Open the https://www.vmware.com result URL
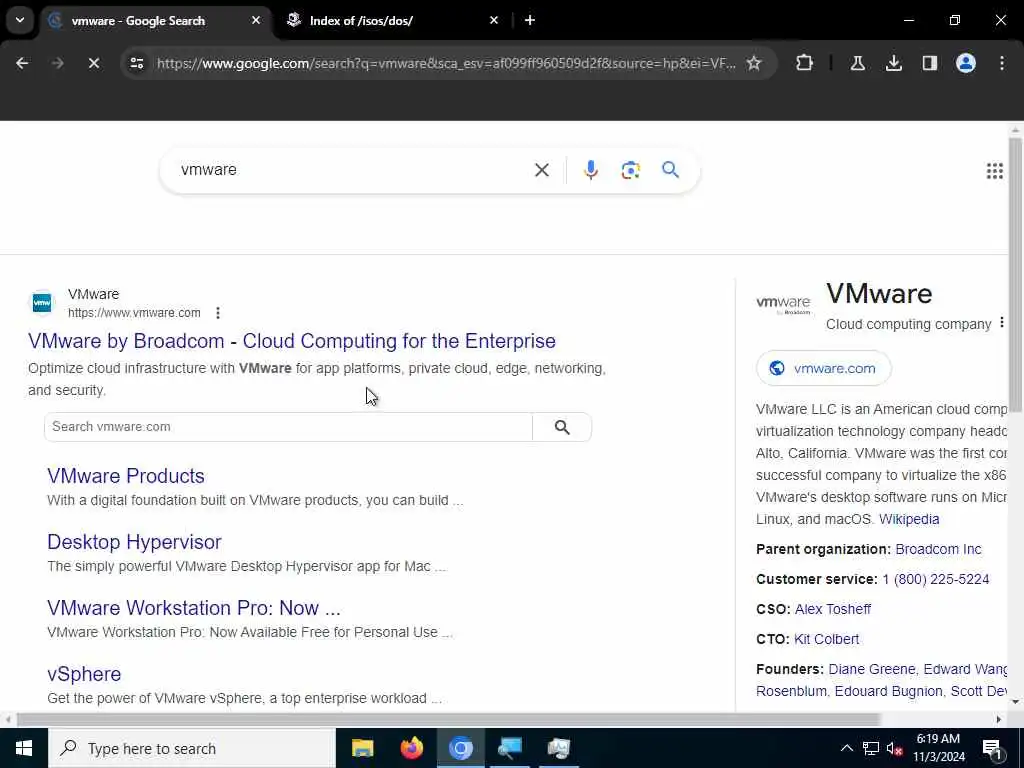This screenshot has height=768, width=1024. (x=134, y=313)
